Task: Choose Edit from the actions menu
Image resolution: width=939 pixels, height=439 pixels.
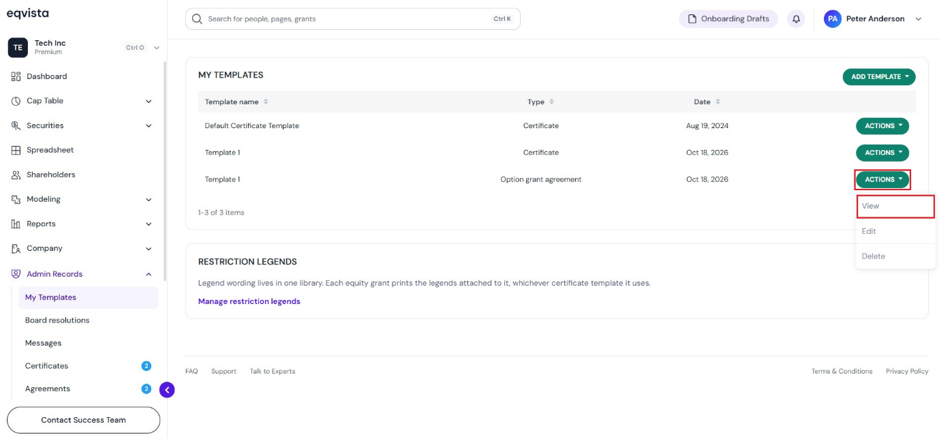Action: click(x=895, y=231)
